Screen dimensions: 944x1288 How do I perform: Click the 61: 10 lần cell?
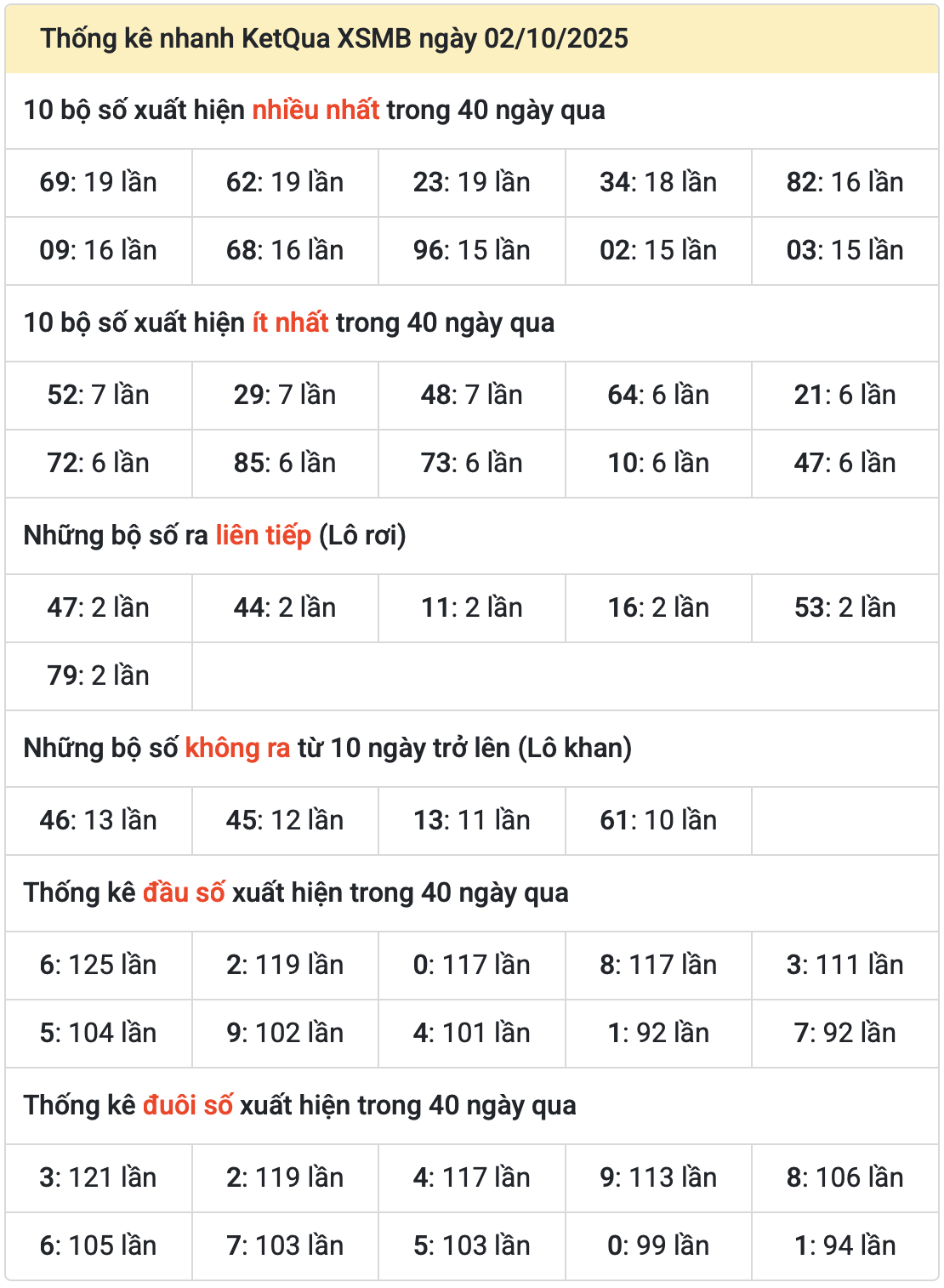(658, 820)
